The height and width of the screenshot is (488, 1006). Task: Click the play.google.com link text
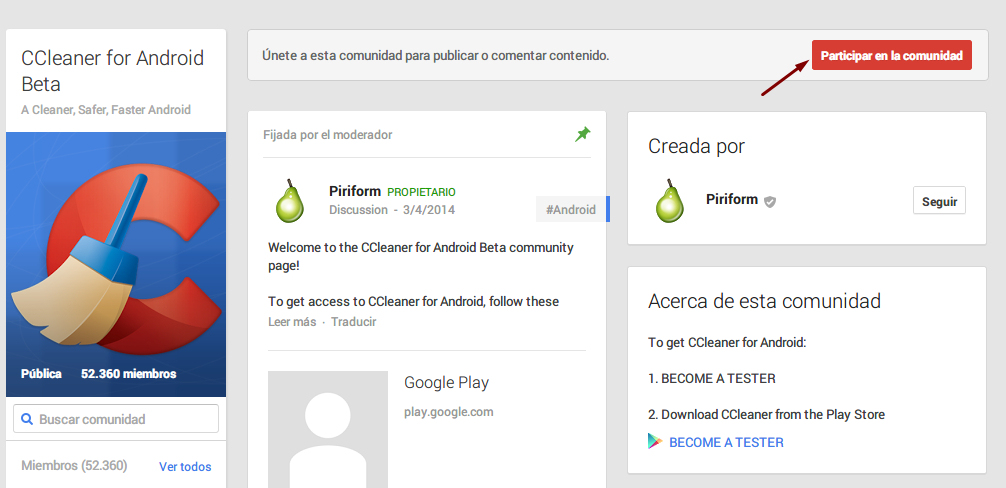(x=448, y=412)
